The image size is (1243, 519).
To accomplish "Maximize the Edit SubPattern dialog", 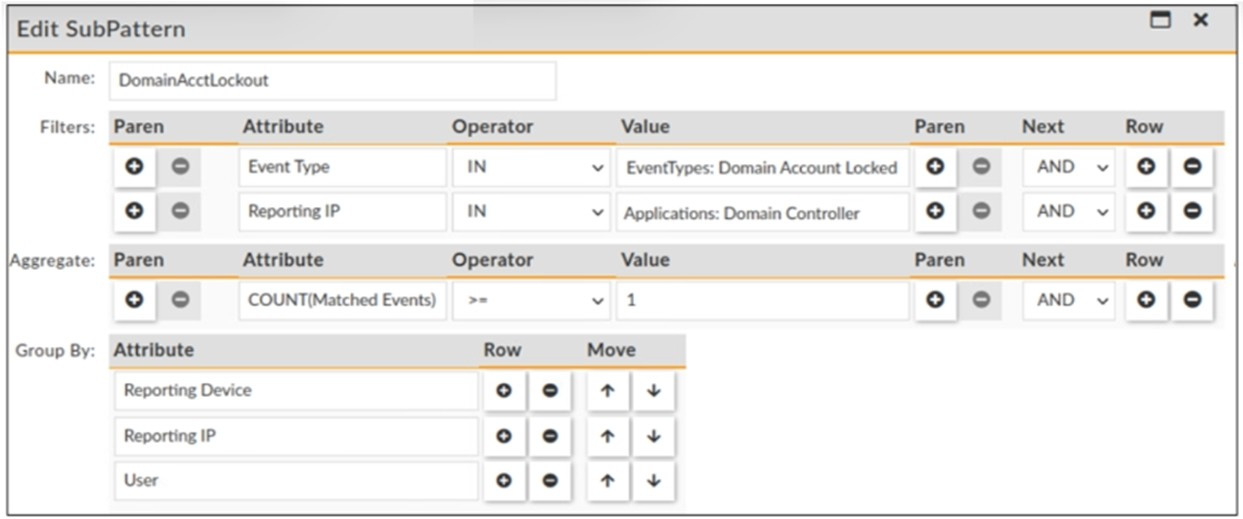I will (x=1160, y=20).
